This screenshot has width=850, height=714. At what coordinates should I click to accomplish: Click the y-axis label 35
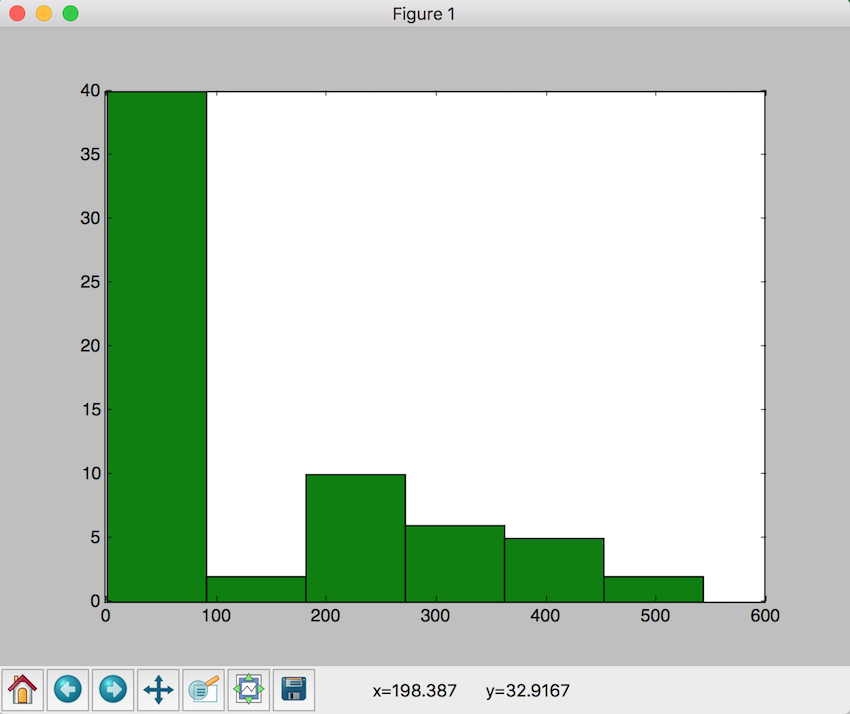tap(91, 155)
